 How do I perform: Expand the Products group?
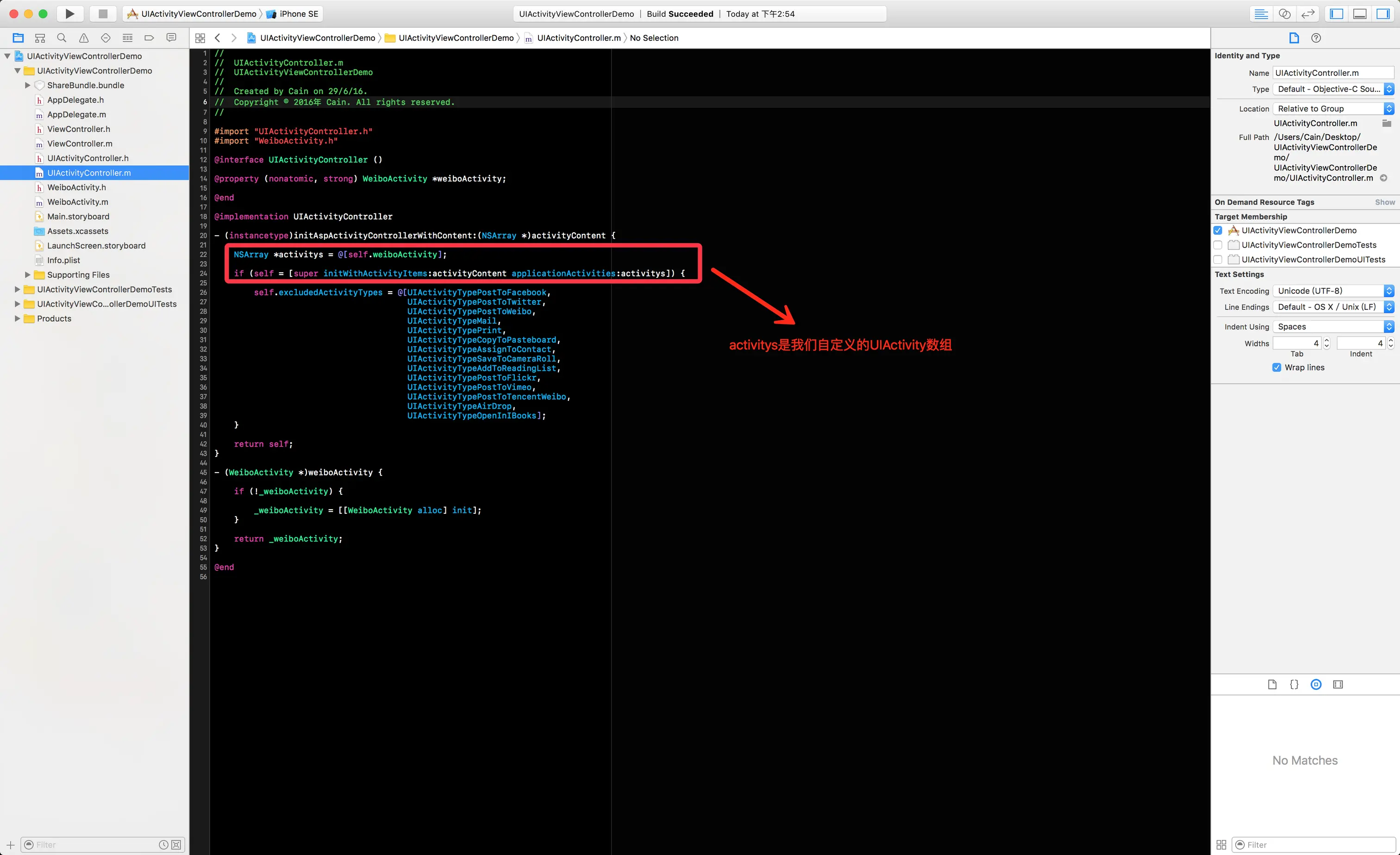[17, 318]
